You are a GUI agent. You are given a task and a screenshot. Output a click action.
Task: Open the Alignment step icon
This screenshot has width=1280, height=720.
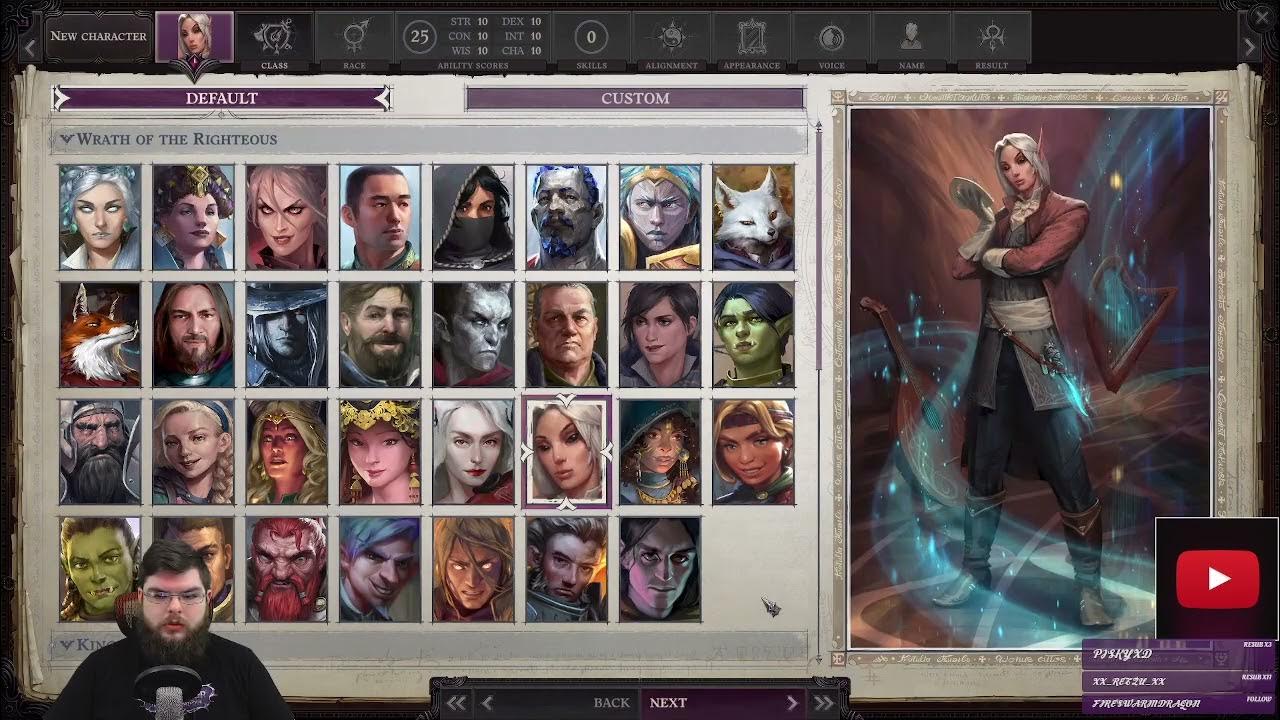671,41
